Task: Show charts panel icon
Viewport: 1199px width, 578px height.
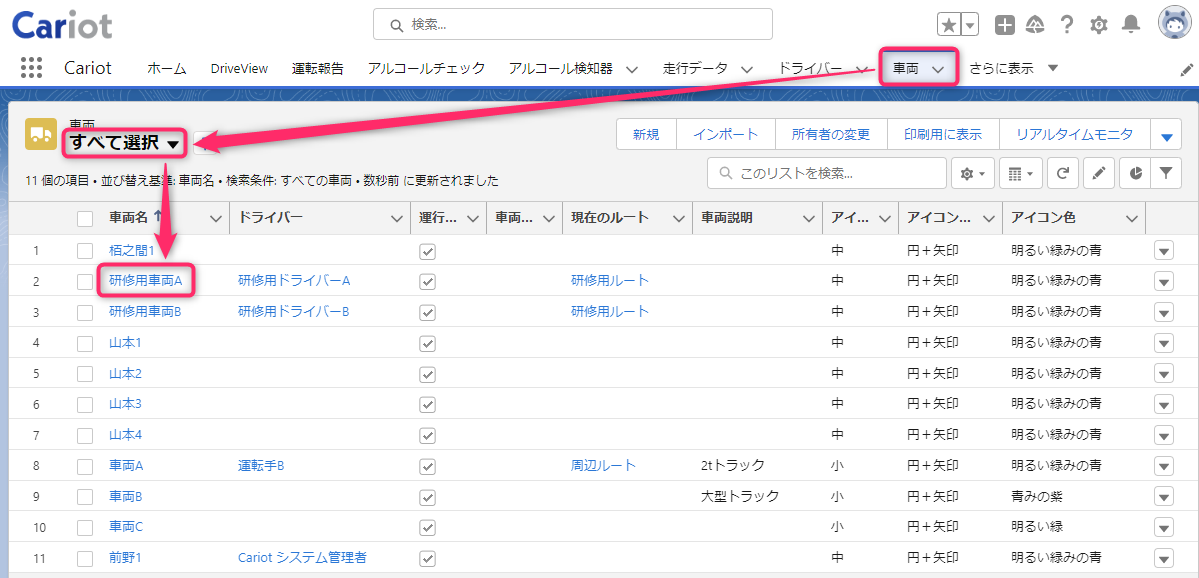Action: tap(1136, 174)
